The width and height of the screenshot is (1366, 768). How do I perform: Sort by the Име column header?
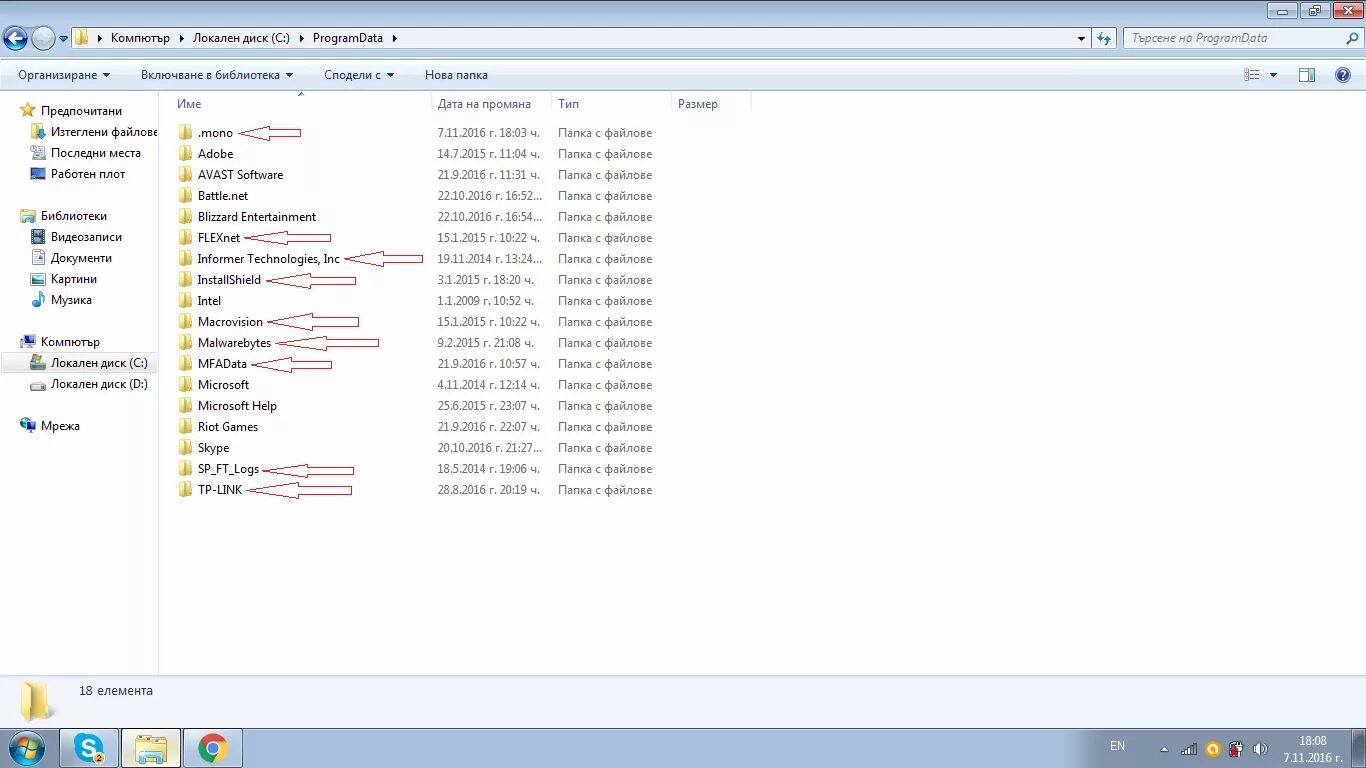coord(300,104)
